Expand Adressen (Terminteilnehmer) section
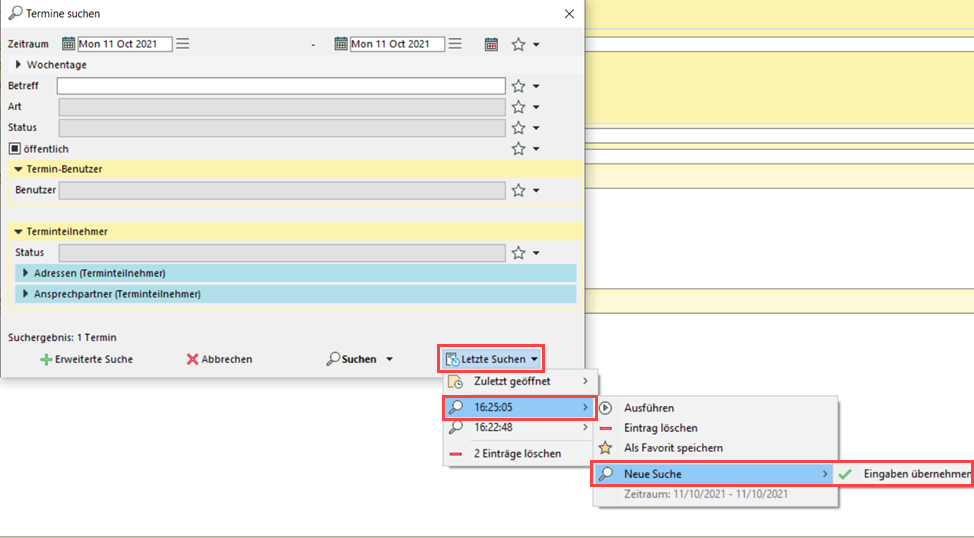974x538 pixels. point(26,273)
